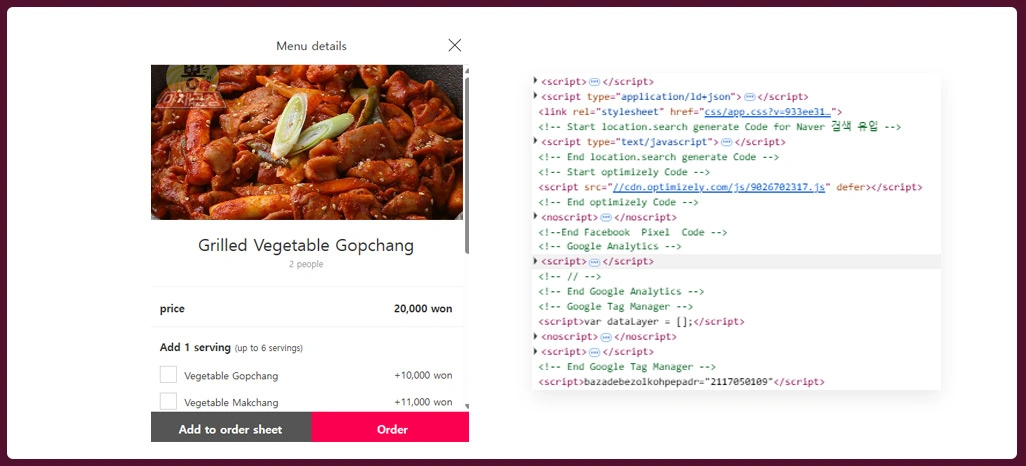Expand the text/javascript script node

click(x=536, y=141)
